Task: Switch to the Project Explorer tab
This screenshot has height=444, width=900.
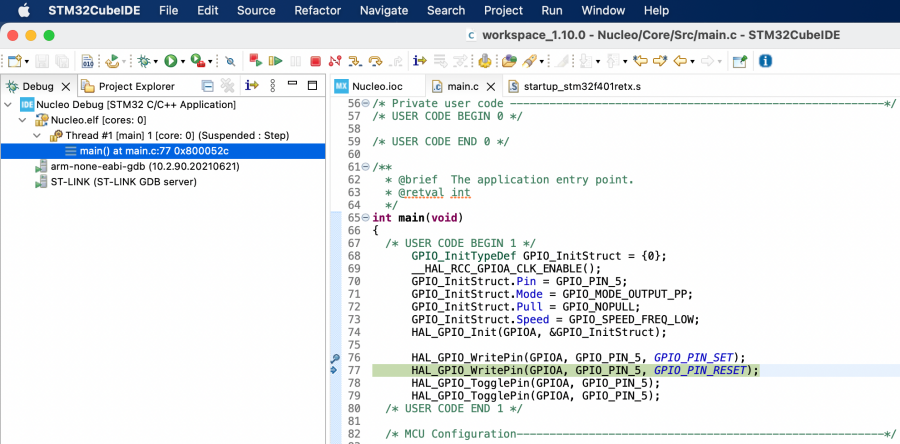Action: (135, 86)
